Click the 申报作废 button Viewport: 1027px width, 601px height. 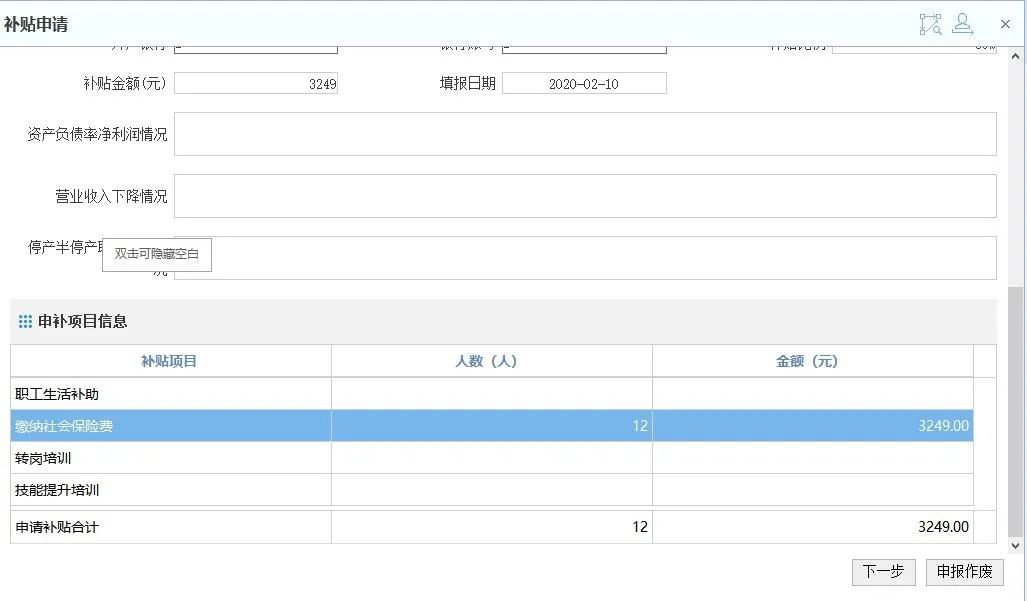click(x=964, y=572)
